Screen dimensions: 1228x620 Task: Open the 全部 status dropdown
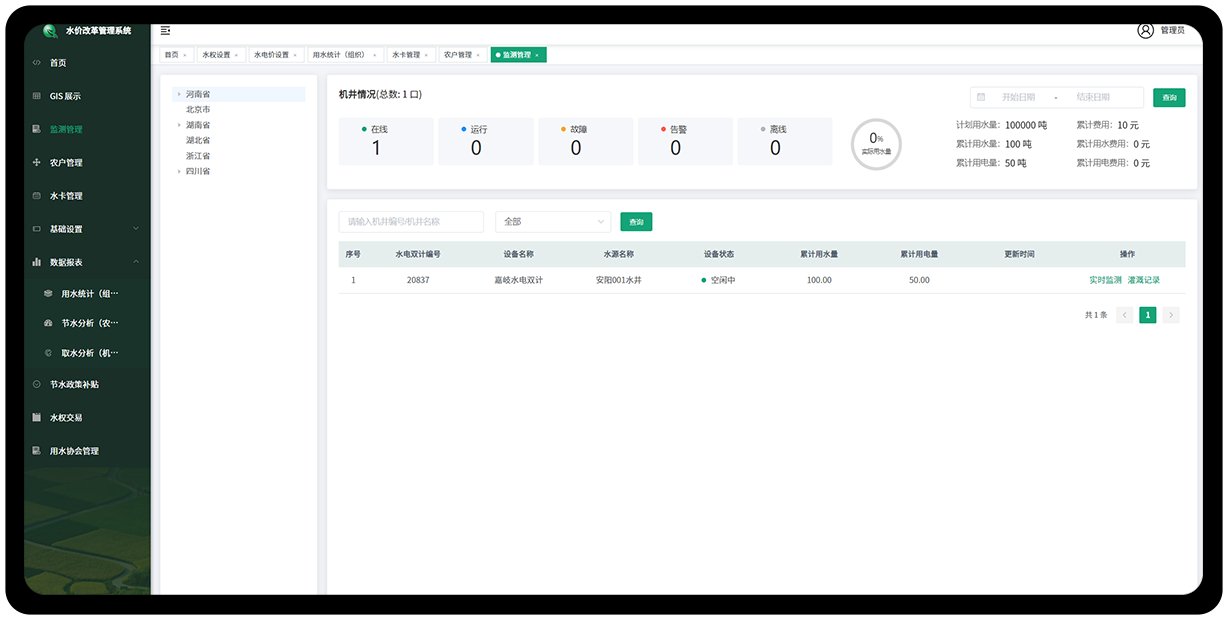(x=552, y=222)
